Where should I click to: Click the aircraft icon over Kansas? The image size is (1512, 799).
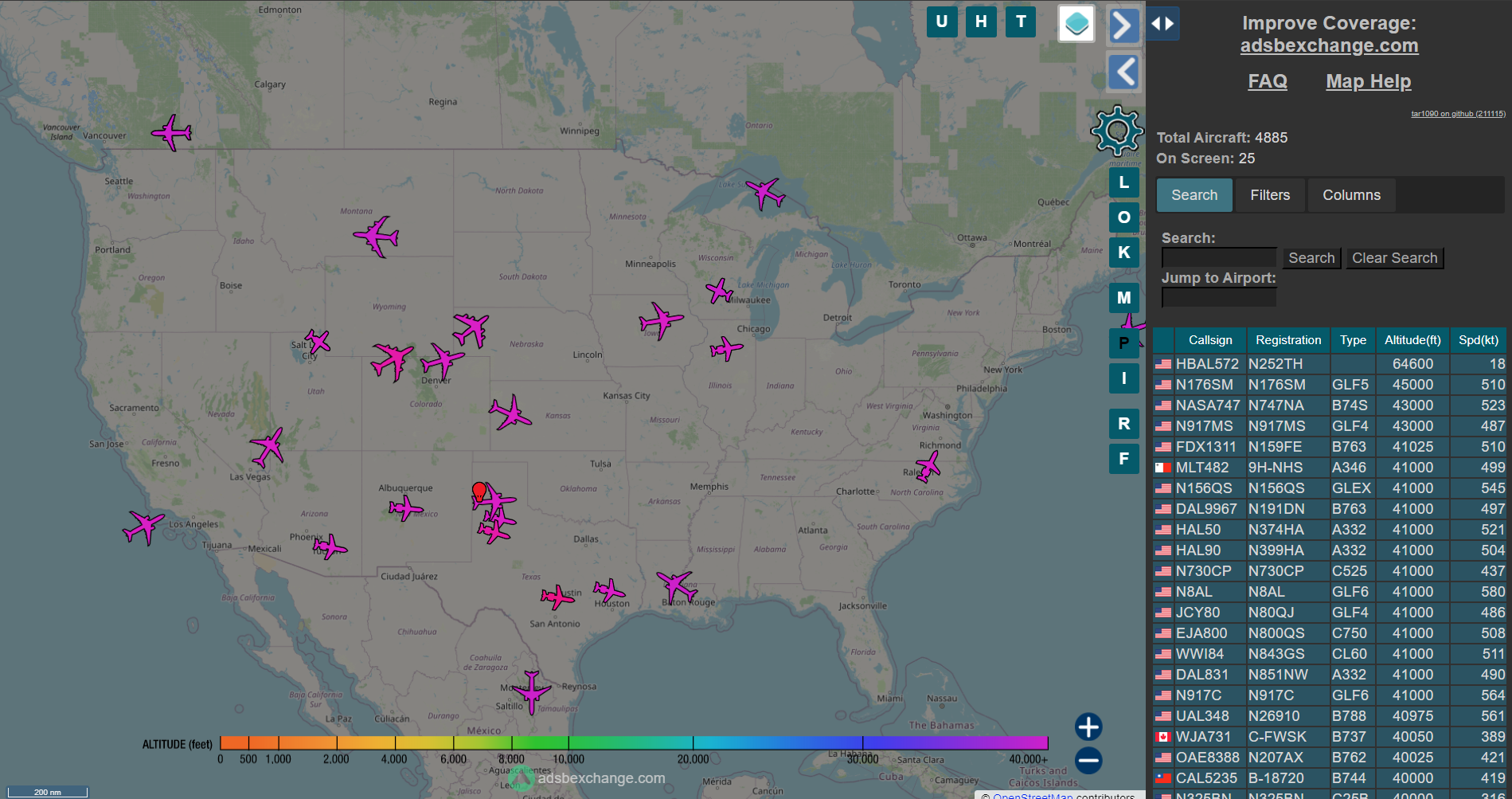pyautogui.click(x=510, y=413)
